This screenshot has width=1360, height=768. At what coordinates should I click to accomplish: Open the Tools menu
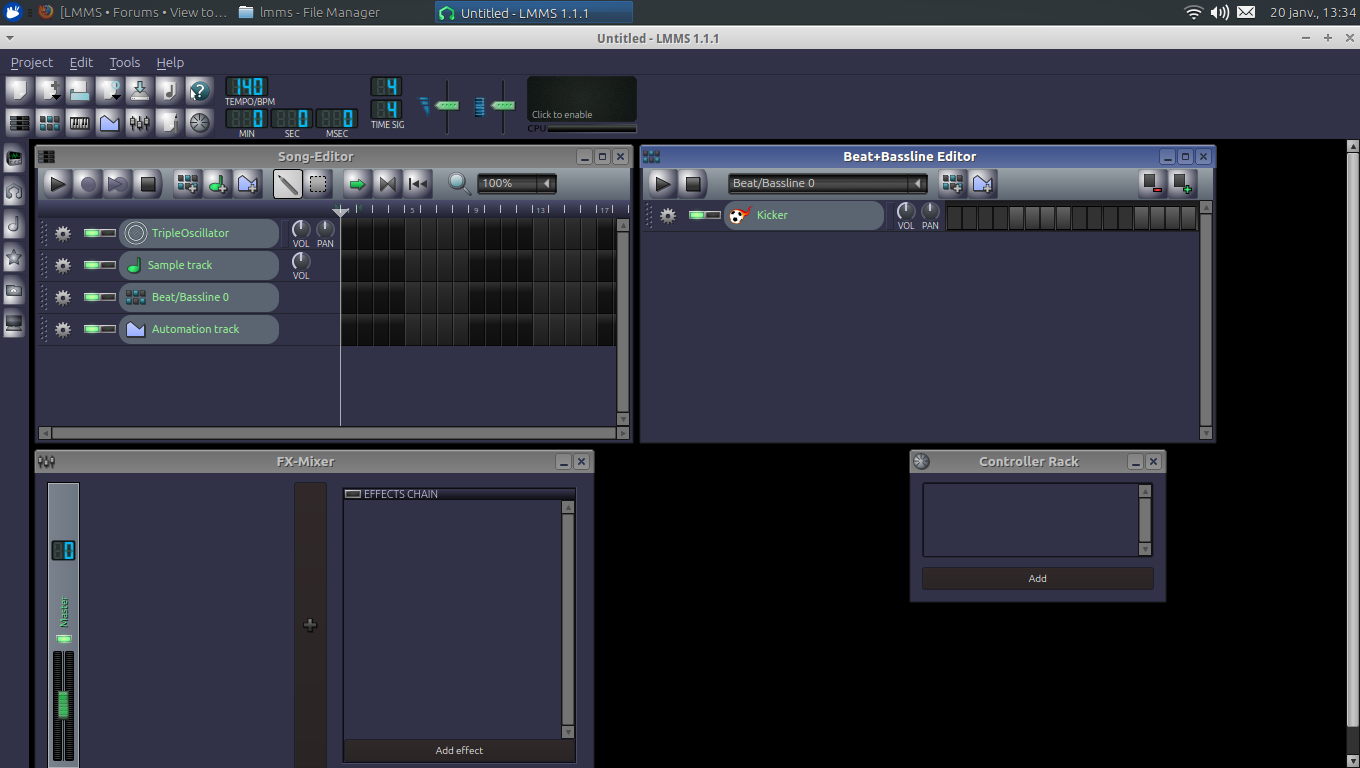click(124, 62)
